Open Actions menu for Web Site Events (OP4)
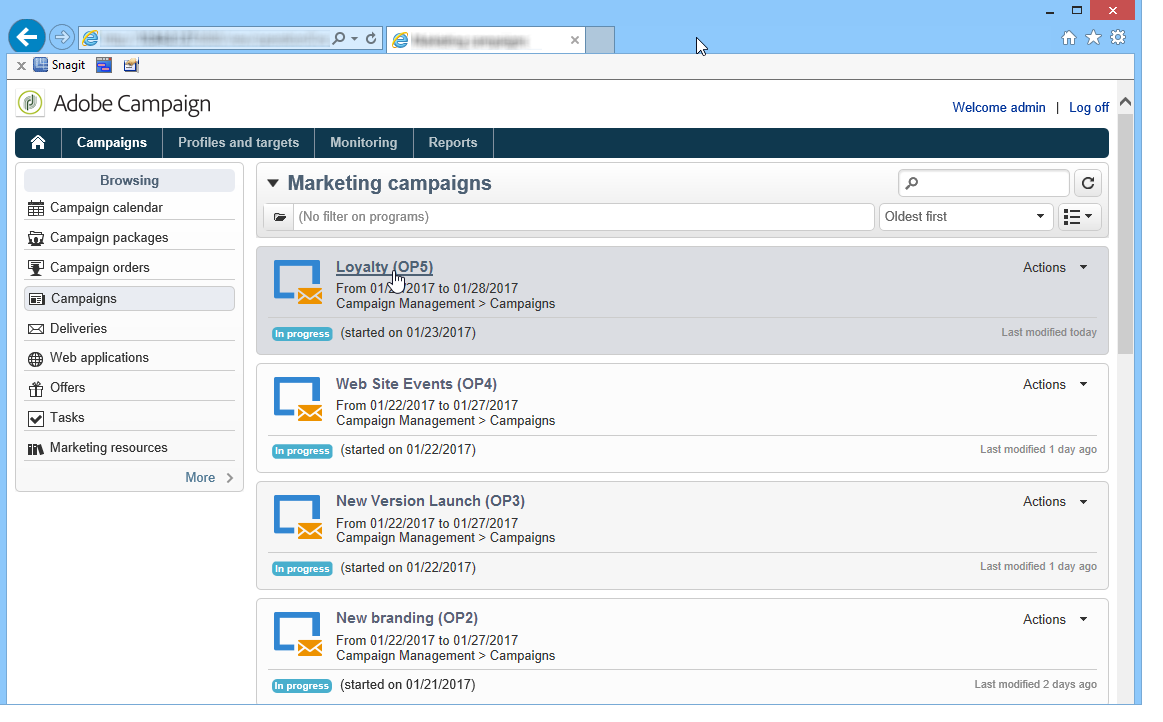Screen dimensions: 1163x722 [x=1055, y=384]
